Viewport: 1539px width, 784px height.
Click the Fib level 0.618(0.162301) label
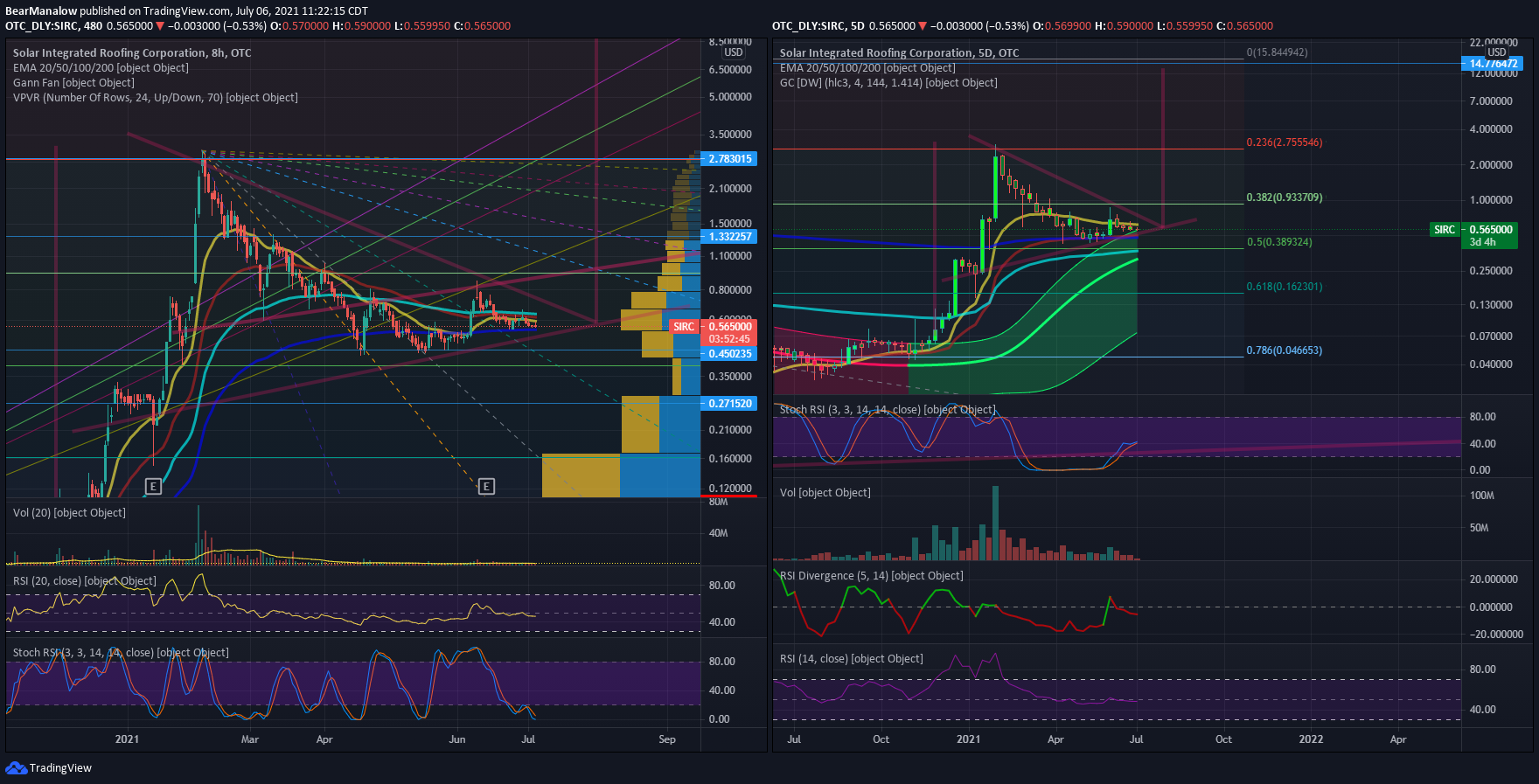(x=1284, y=286)
